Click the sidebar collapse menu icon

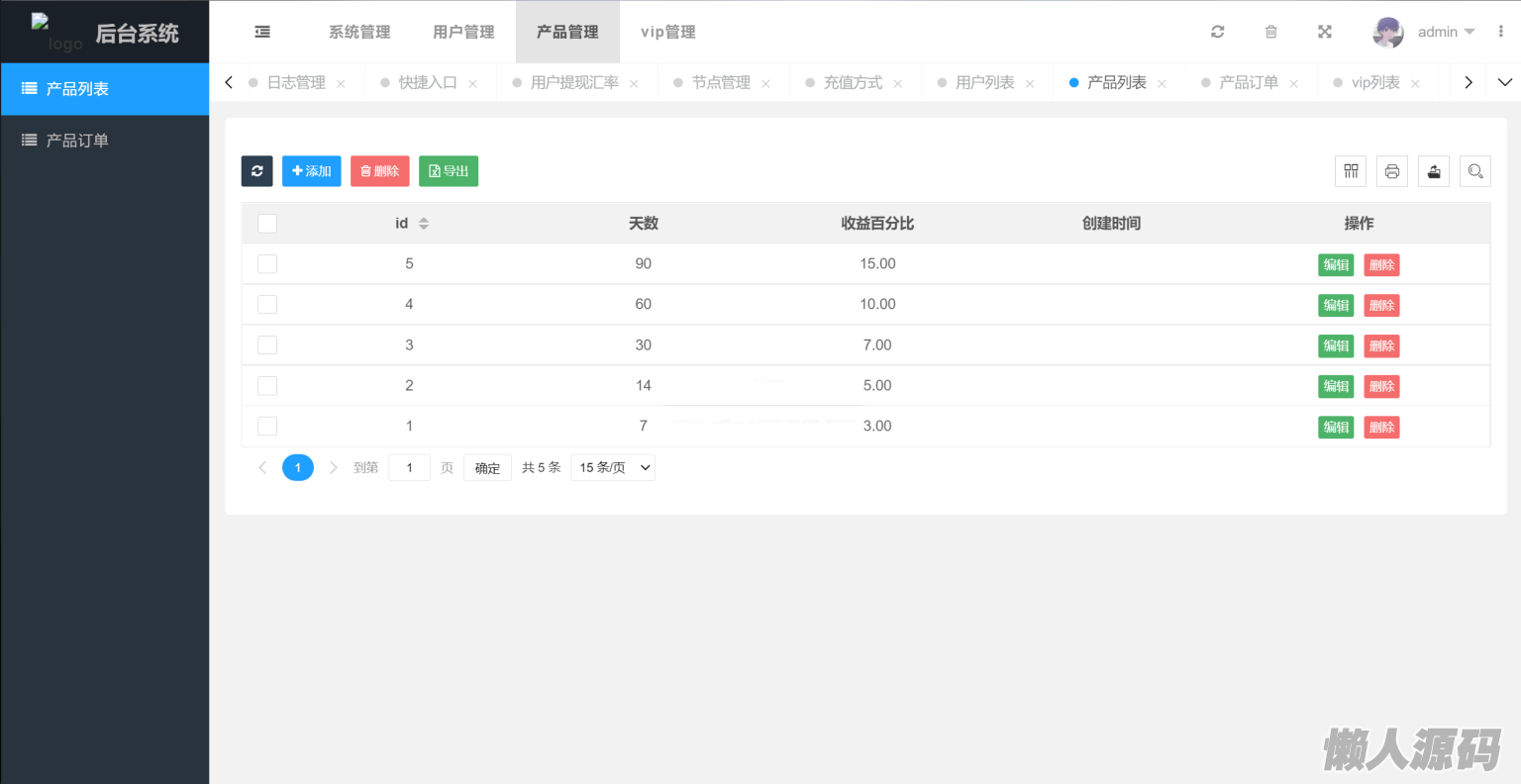pos(262,32)
